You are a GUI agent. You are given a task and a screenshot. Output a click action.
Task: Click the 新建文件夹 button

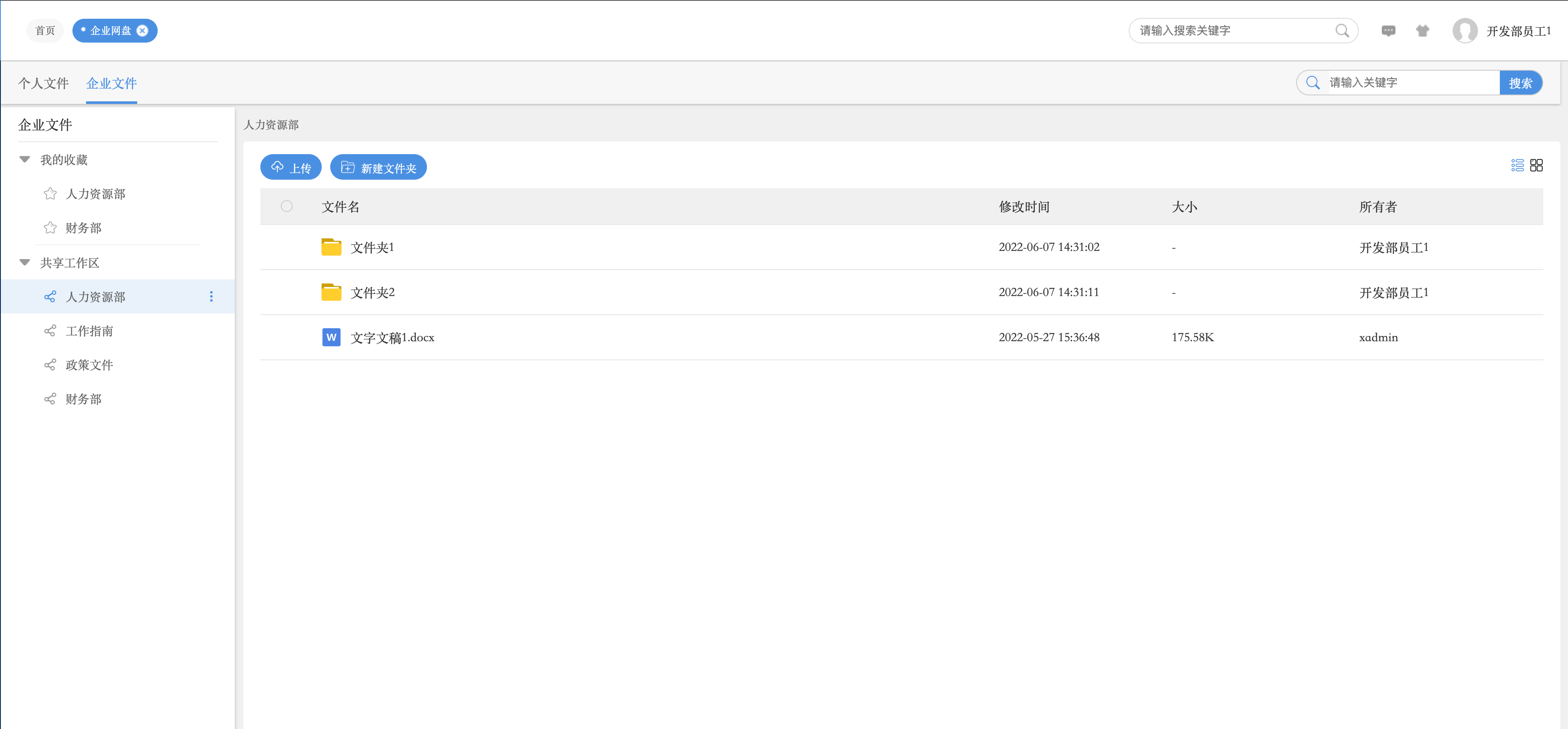tap(378, 167)
